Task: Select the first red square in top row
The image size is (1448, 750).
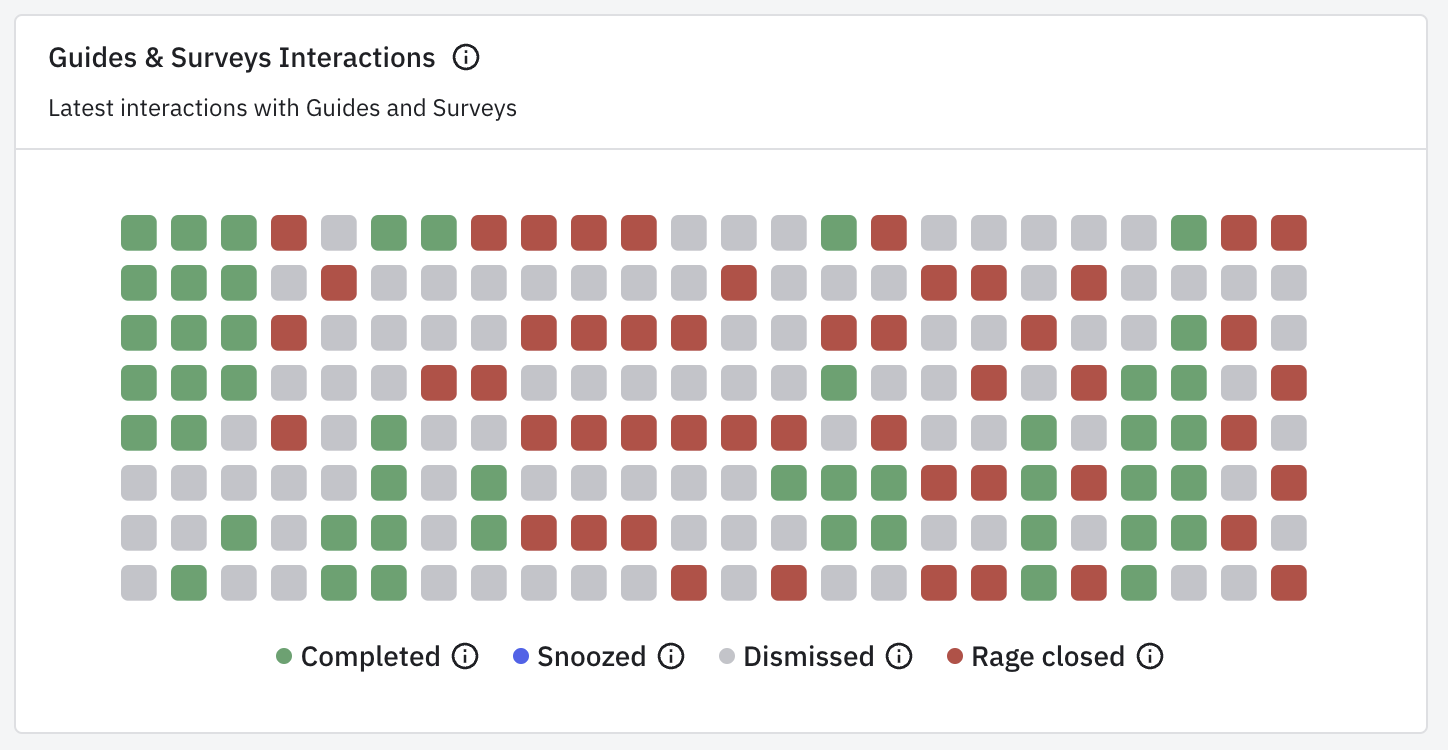Action: [x=289, y=233]
